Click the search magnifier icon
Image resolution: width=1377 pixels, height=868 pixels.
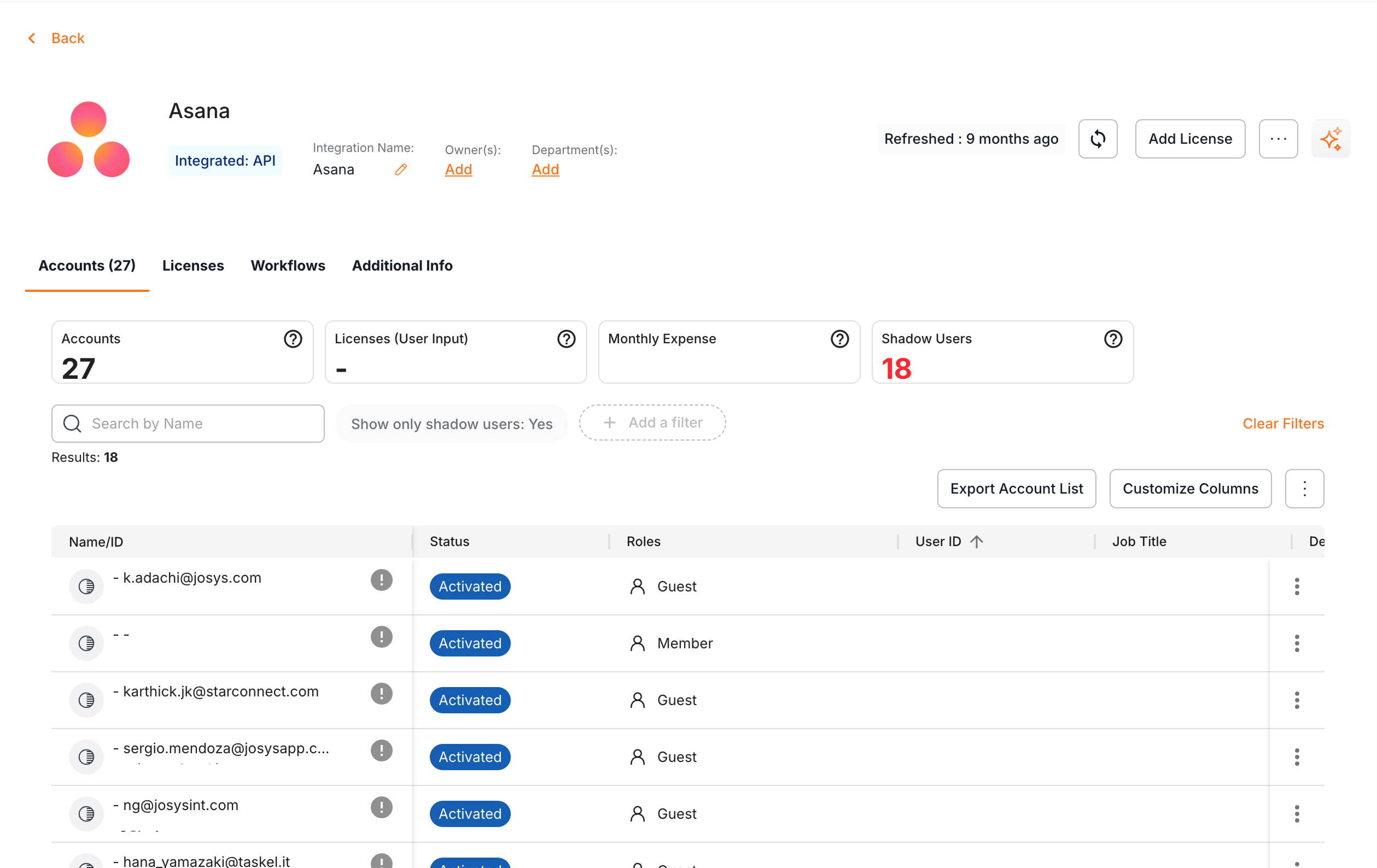tap(72, 424)
